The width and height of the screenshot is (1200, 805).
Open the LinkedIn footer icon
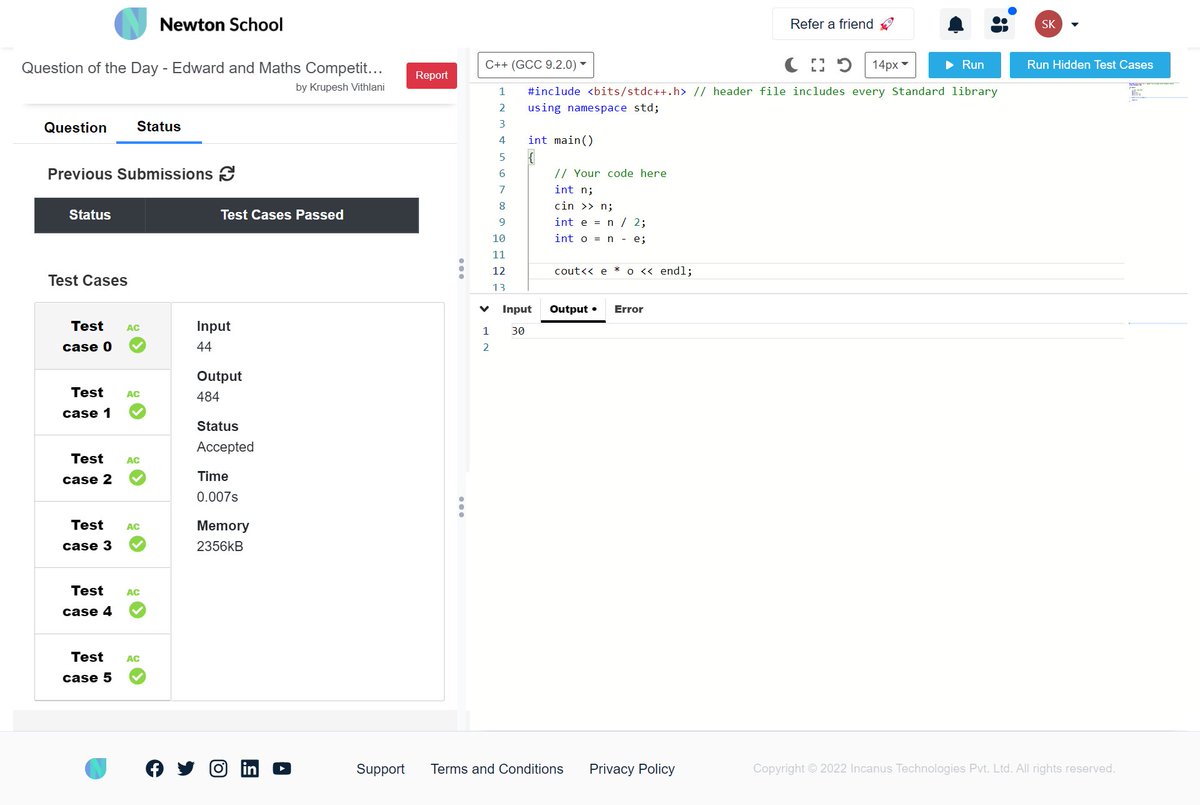(x=250, y=769)
